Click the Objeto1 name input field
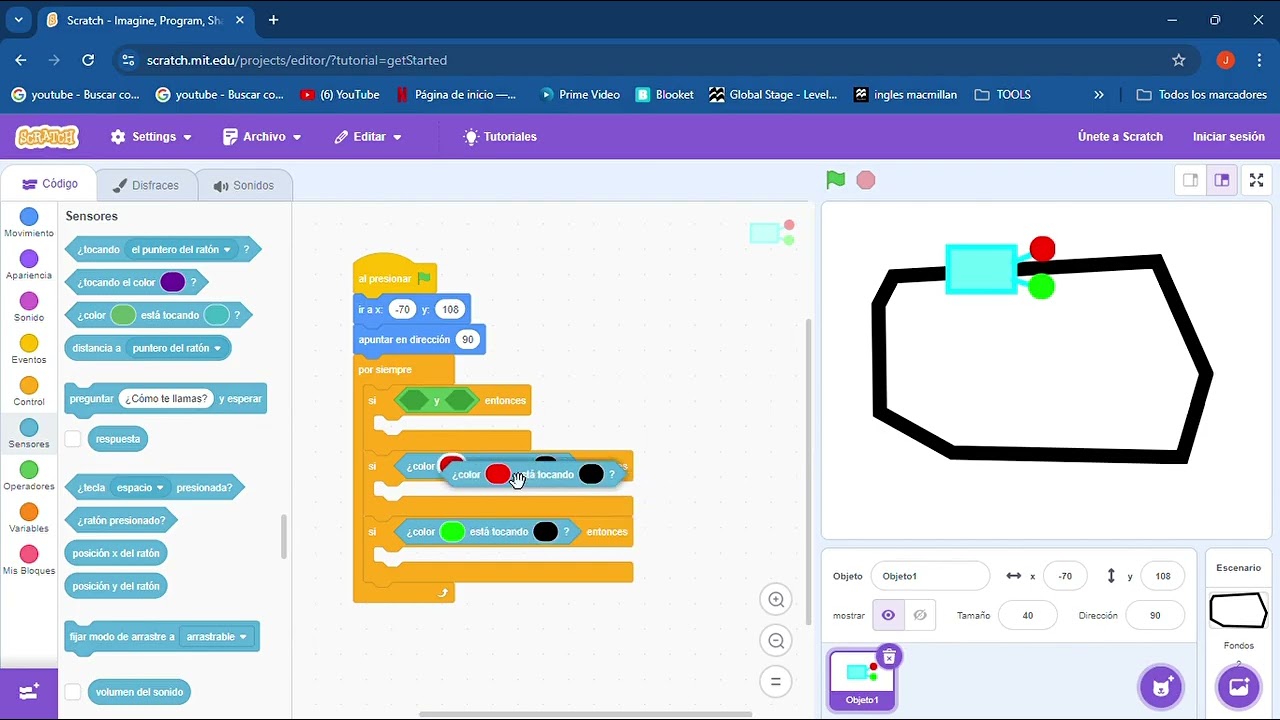Image resolution: width=1280 pixels, height=720 pixels. coord(930,576)
